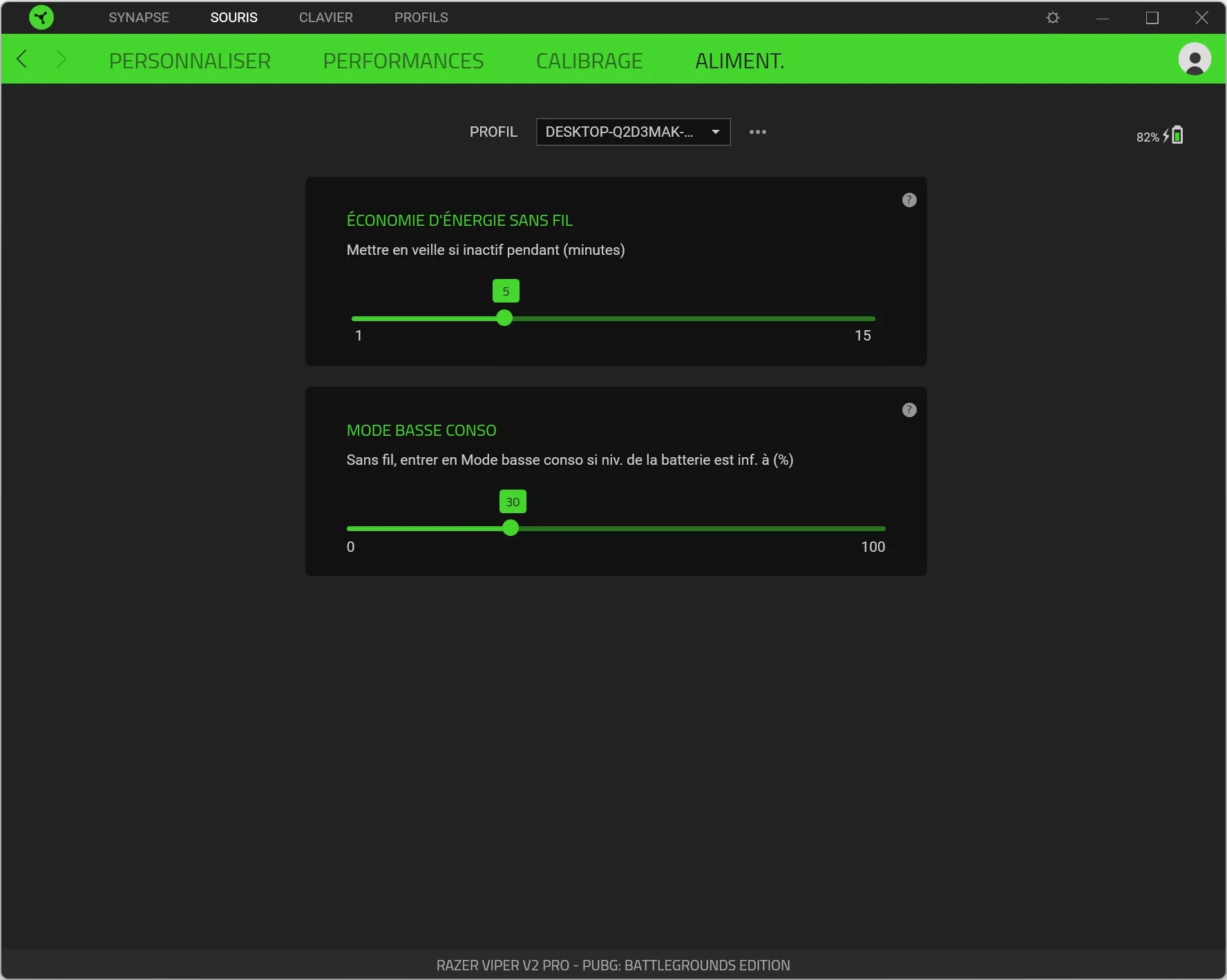Click the user account avatar icon

coord(1195,59)
